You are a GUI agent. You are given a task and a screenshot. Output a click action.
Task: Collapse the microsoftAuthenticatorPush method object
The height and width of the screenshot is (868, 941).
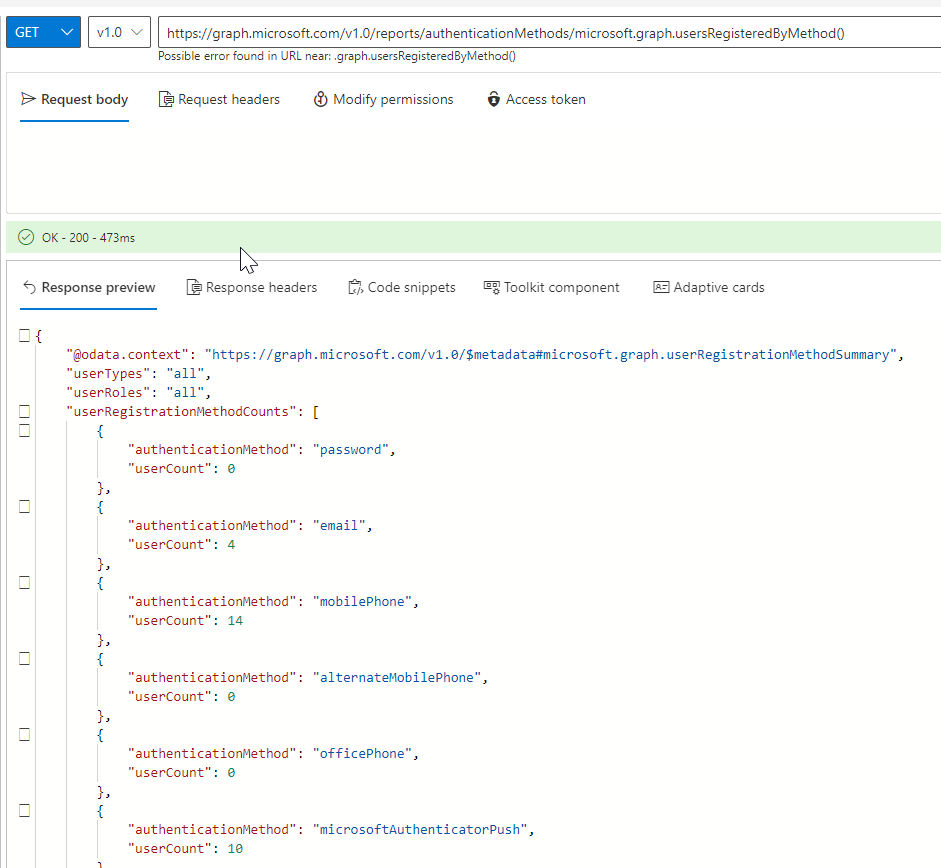click(x=25, y=810)
